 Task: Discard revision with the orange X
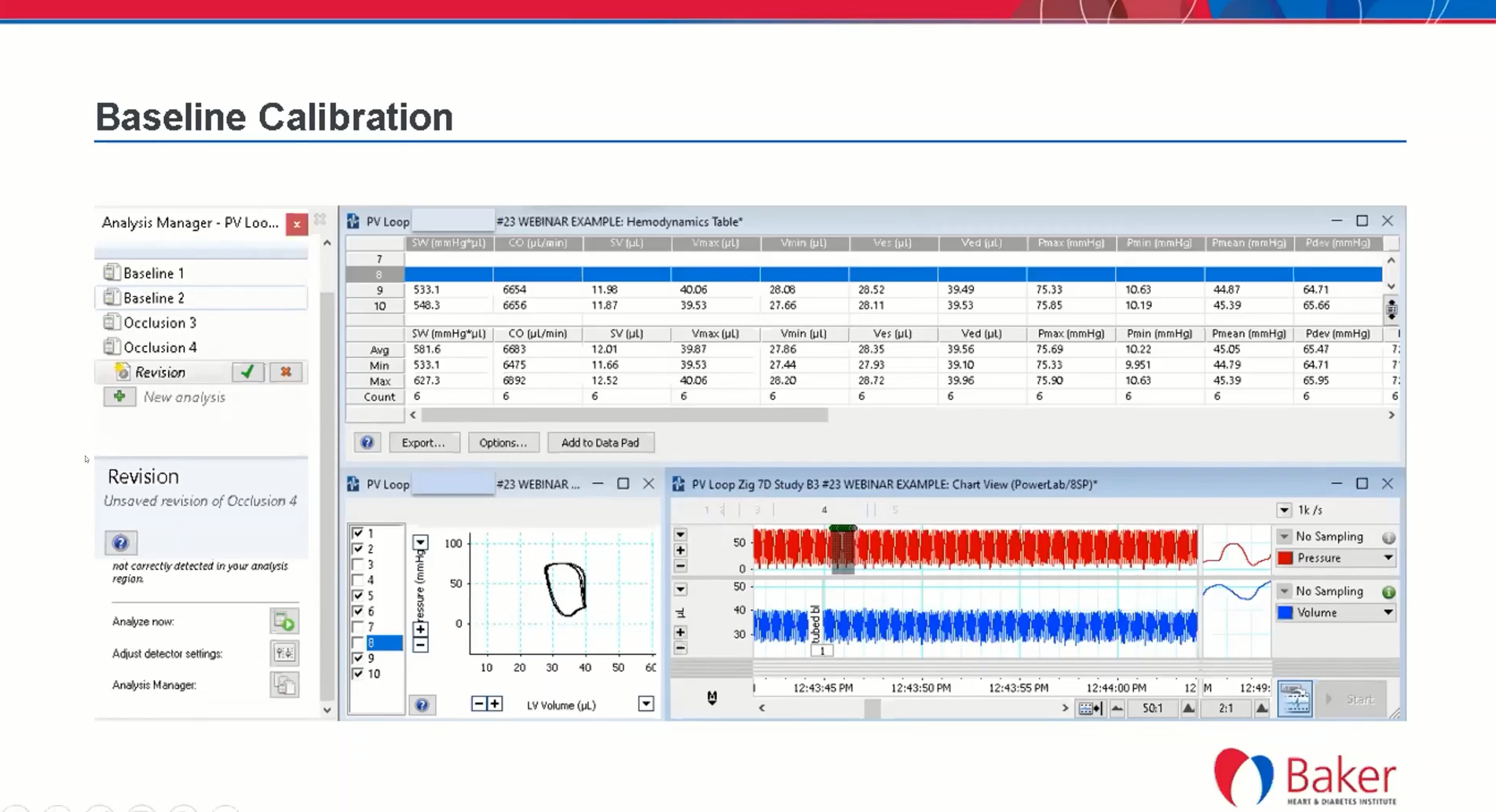pos(286,372)
